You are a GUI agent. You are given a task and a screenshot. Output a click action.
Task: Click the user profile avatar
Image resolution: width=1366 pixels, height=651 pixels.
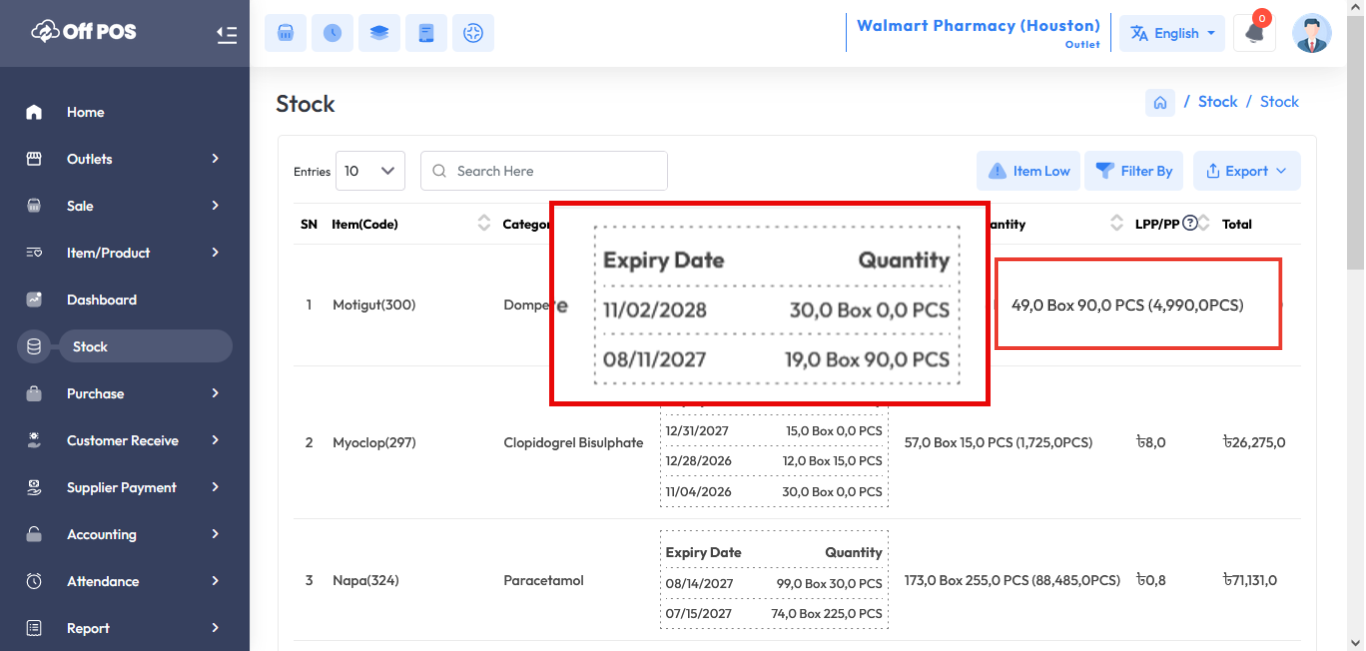(x=1311, y=33)
